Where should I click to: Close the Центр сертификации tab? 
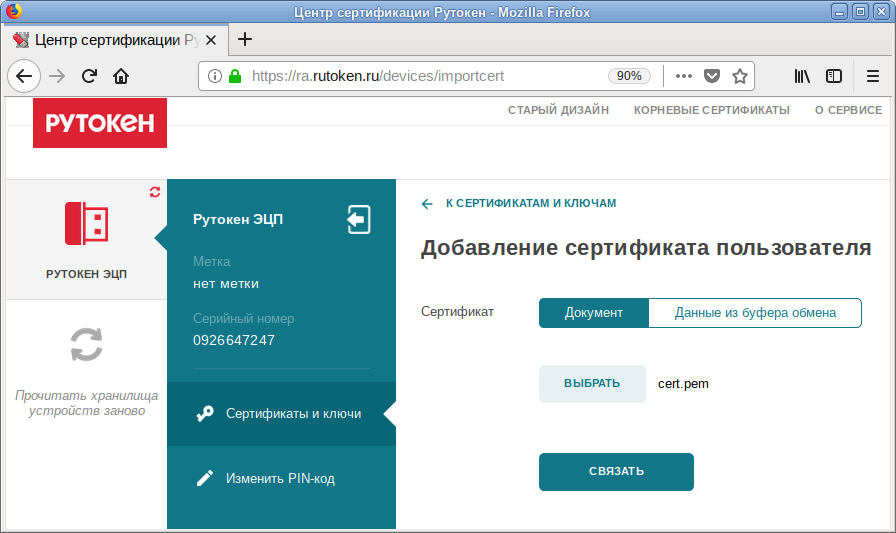[x=211, y=40]
